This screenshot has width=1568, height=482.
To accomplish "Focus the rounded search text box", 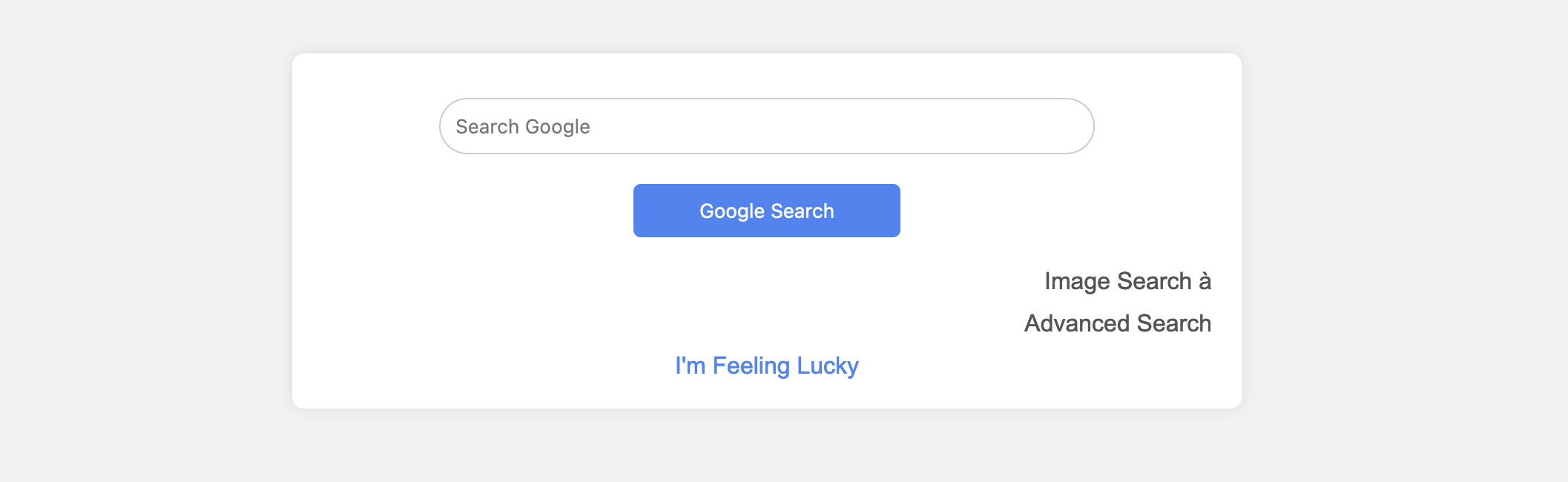I will coord(766,126).
